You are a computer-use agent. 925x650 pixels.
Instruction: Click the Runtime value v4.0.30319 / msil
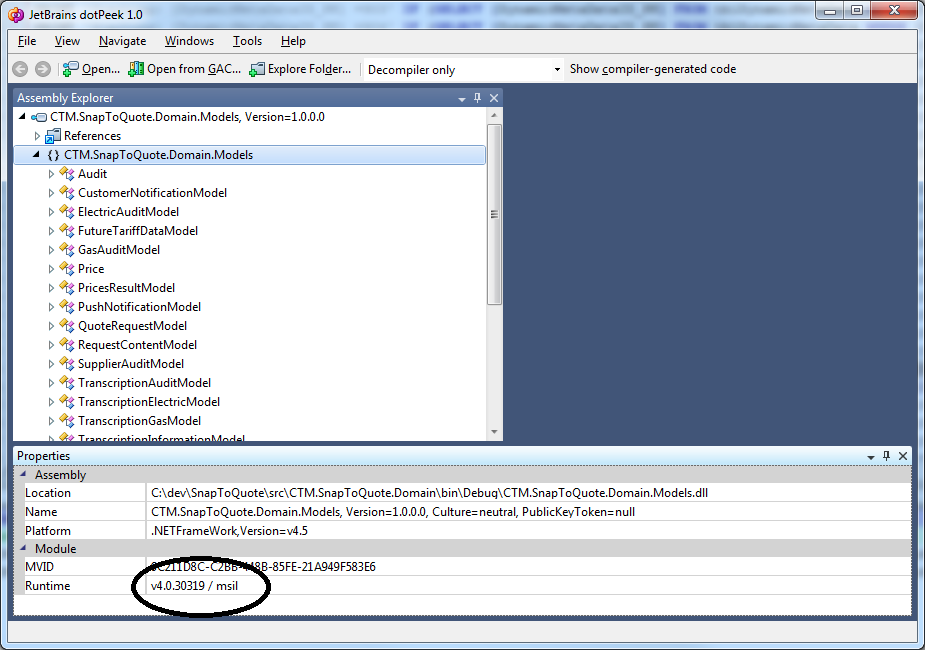point(195,586)
